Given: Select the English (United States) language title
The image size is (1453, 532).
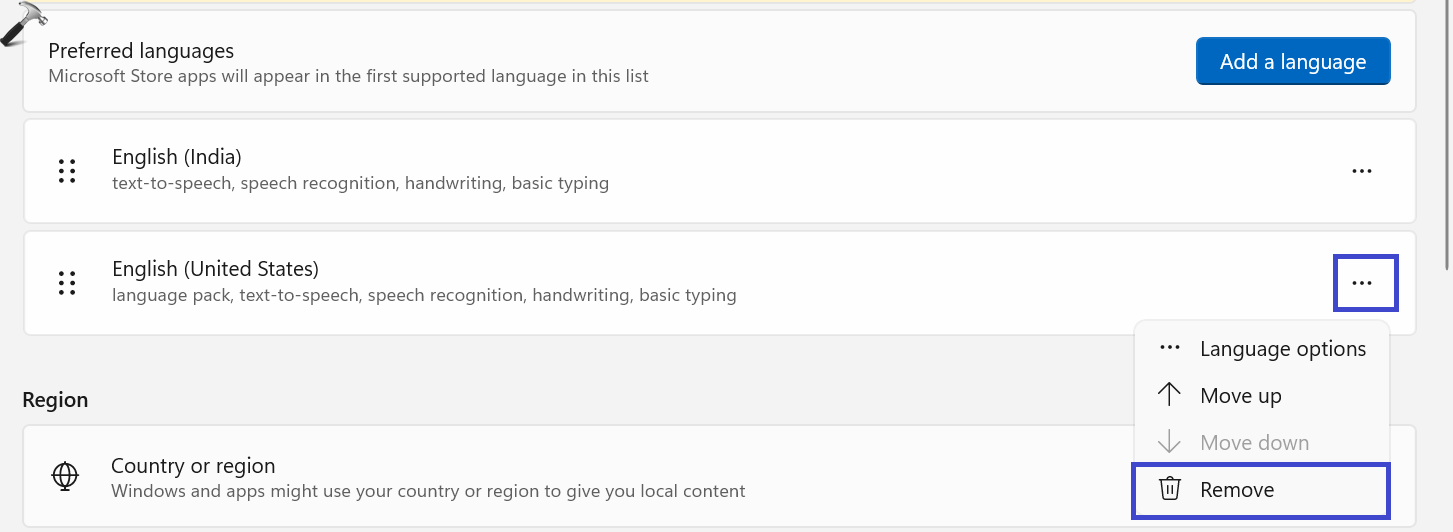Looking at the screenshot, I should [215, 269].
